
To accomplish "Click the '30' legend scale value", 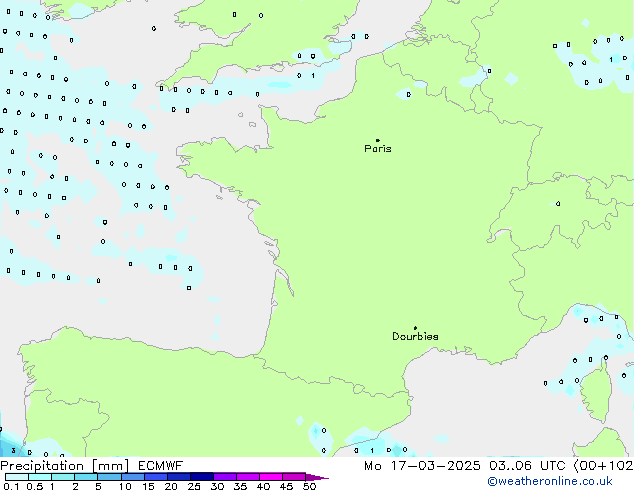I will pos(217,486).
